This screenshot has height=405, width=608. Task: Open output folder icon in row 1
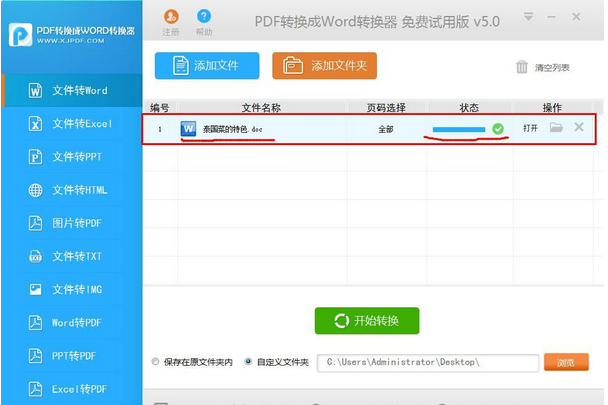tap(556, 127)
